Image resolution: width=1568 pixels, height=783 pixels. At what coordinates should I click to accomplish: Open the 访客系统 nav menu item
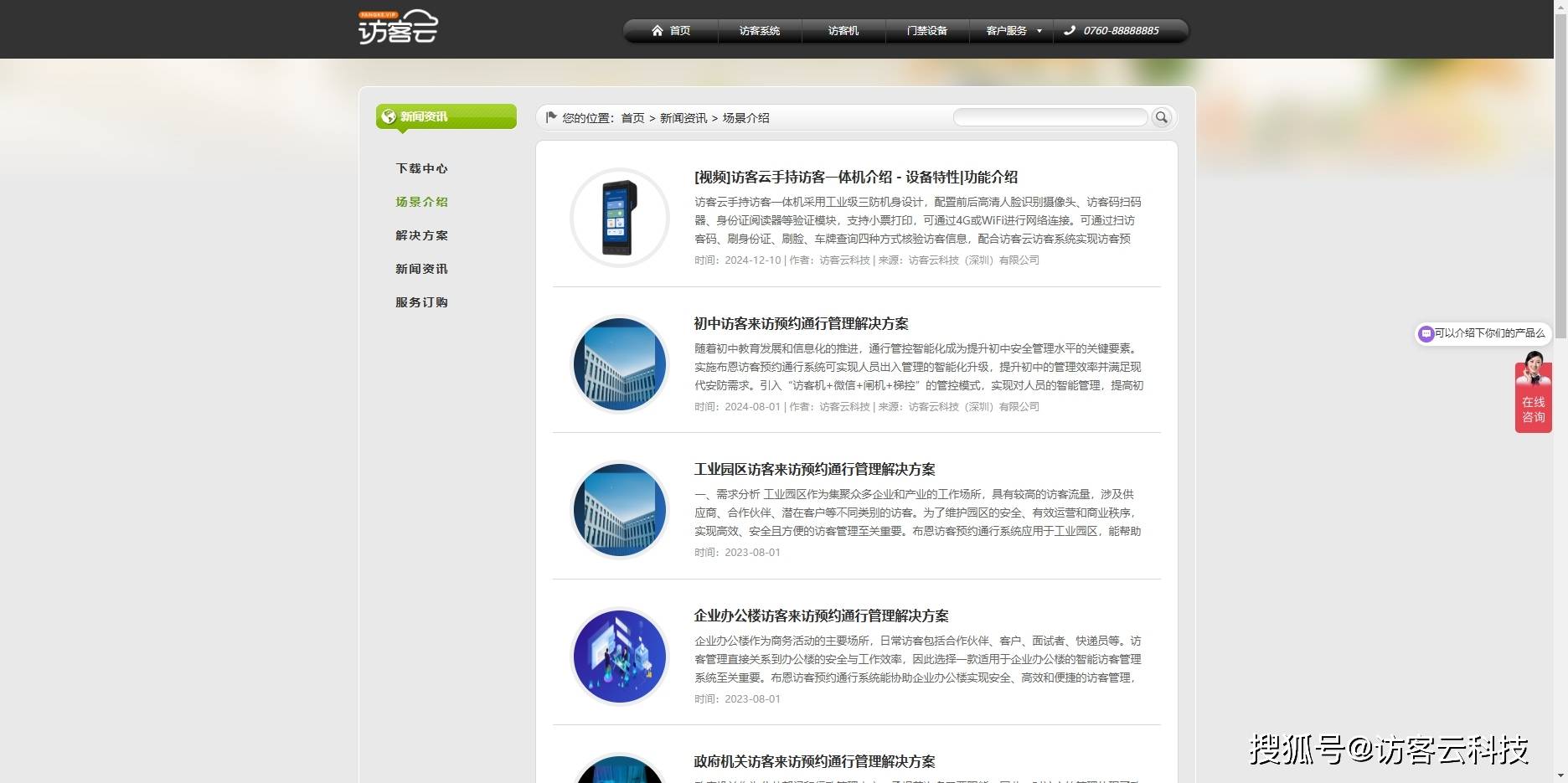[x=759, y=31]
